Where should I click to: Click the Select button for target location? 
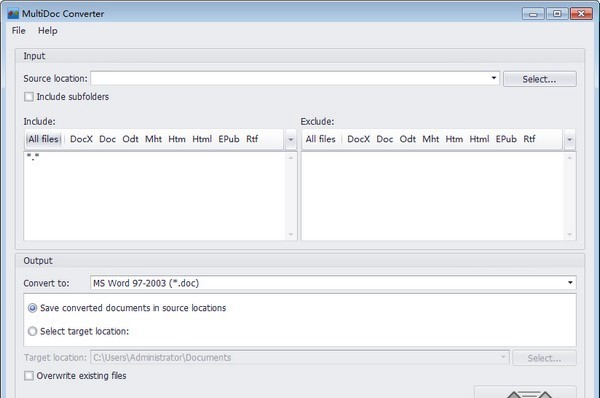click(544, 358)
